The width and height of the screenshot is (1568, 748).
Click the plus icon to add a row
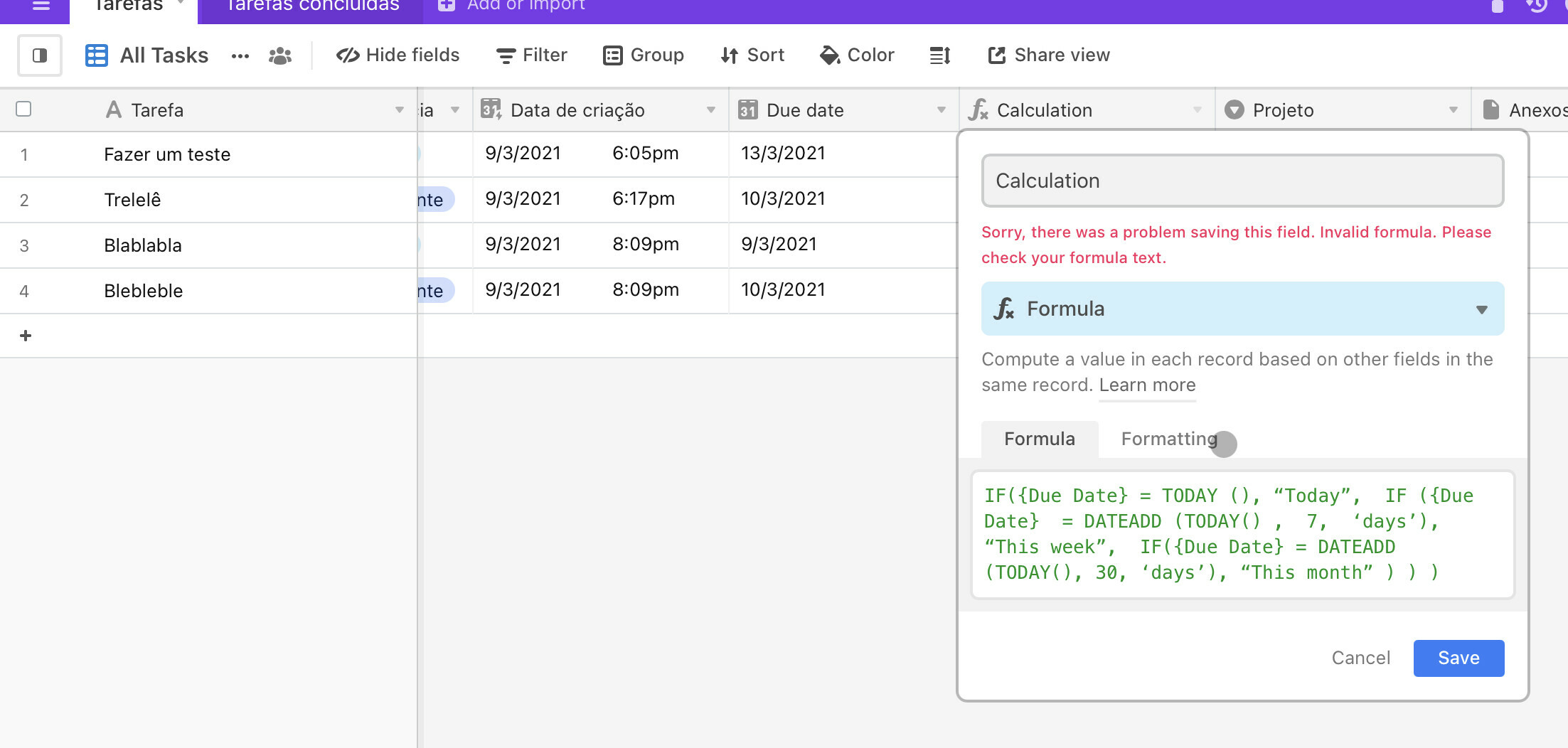[x=26, y=336]
